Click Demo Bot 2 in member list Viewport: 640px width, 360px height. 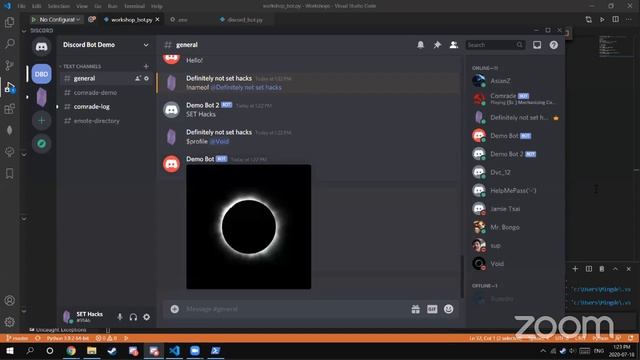click(514, 154)
